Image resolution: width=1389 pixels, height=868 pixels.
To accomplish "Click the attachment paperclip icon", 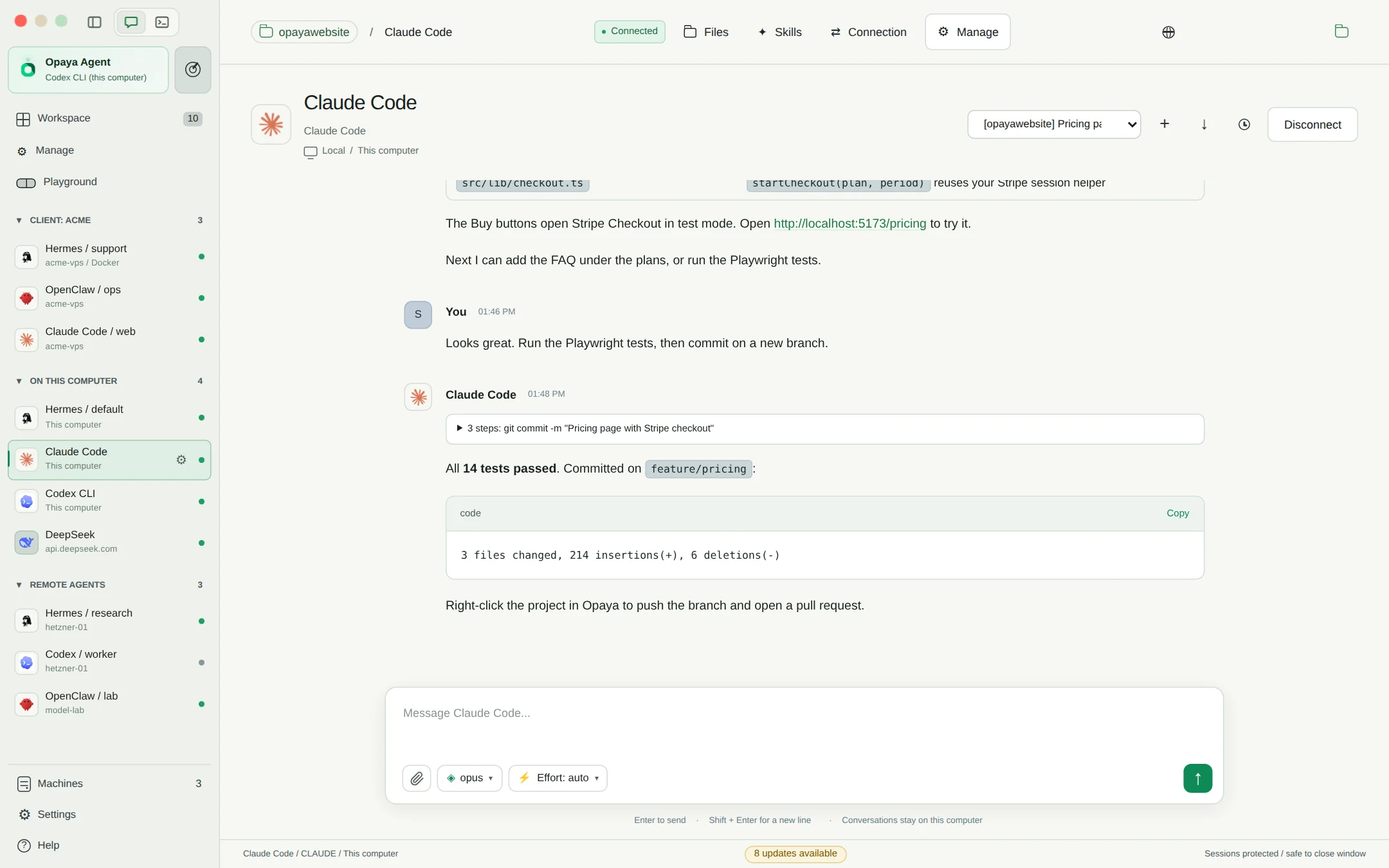I will coord(417,779).
